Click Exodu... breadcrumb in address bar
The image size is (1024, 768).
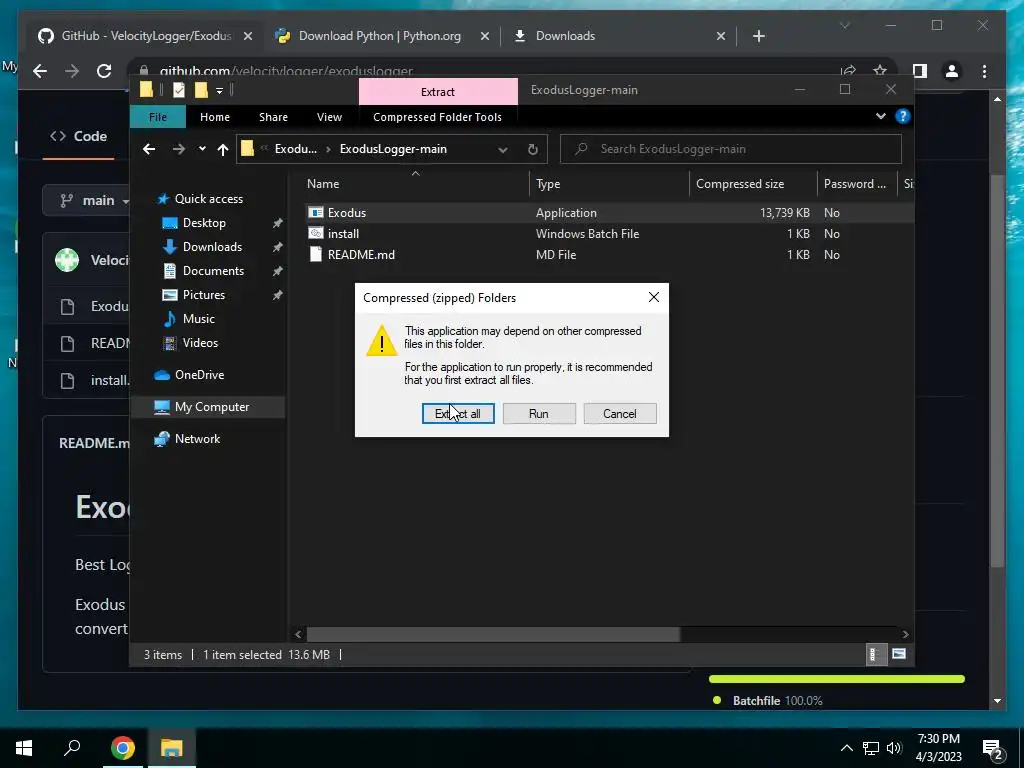pyautogui.click(x=296, y=149)
